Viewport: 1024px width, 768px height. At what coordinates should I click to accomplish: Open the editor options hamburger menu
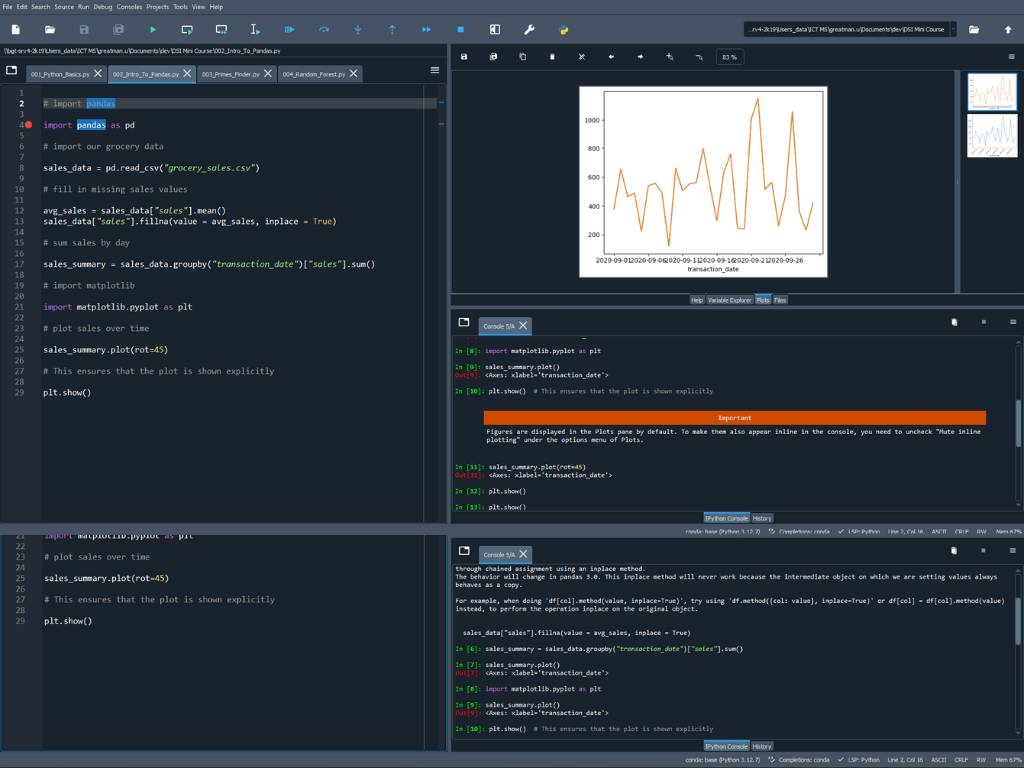[x=435, y=70]
